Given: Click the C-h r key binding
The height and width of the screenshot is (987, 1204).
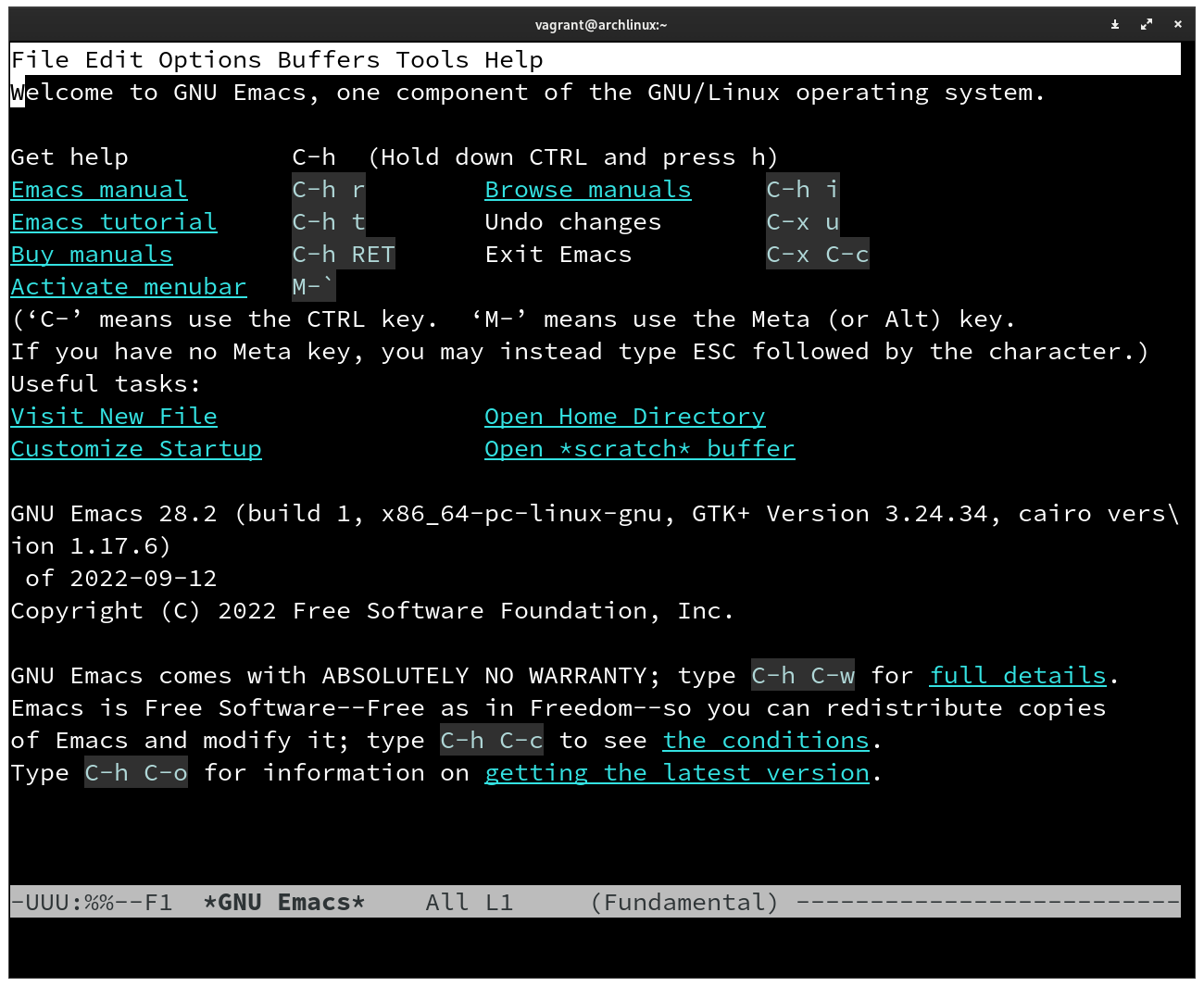Looking at the screenshot, I should click(329, 190).
